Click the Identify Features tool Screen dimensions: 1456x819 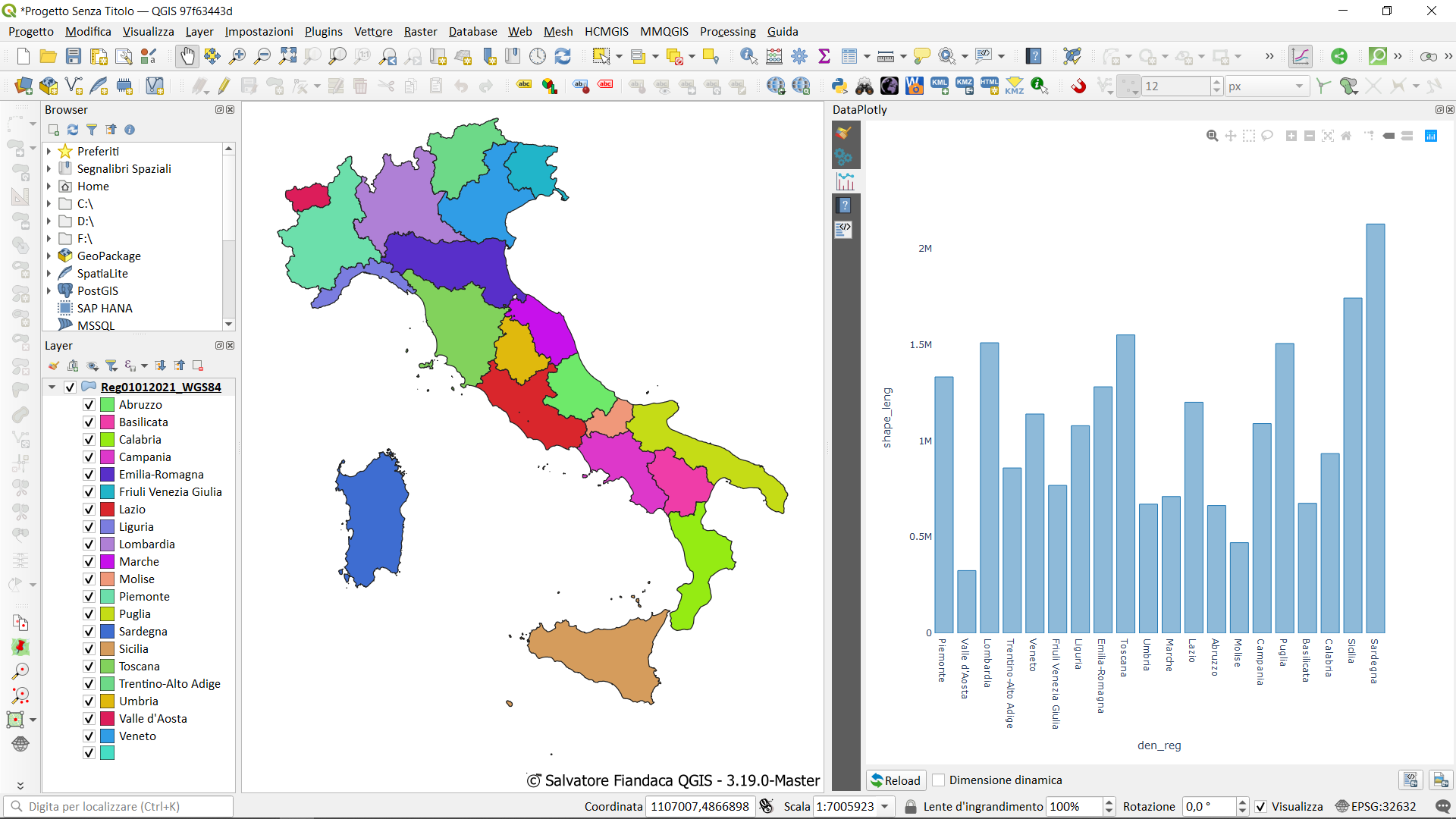point(748,56)
